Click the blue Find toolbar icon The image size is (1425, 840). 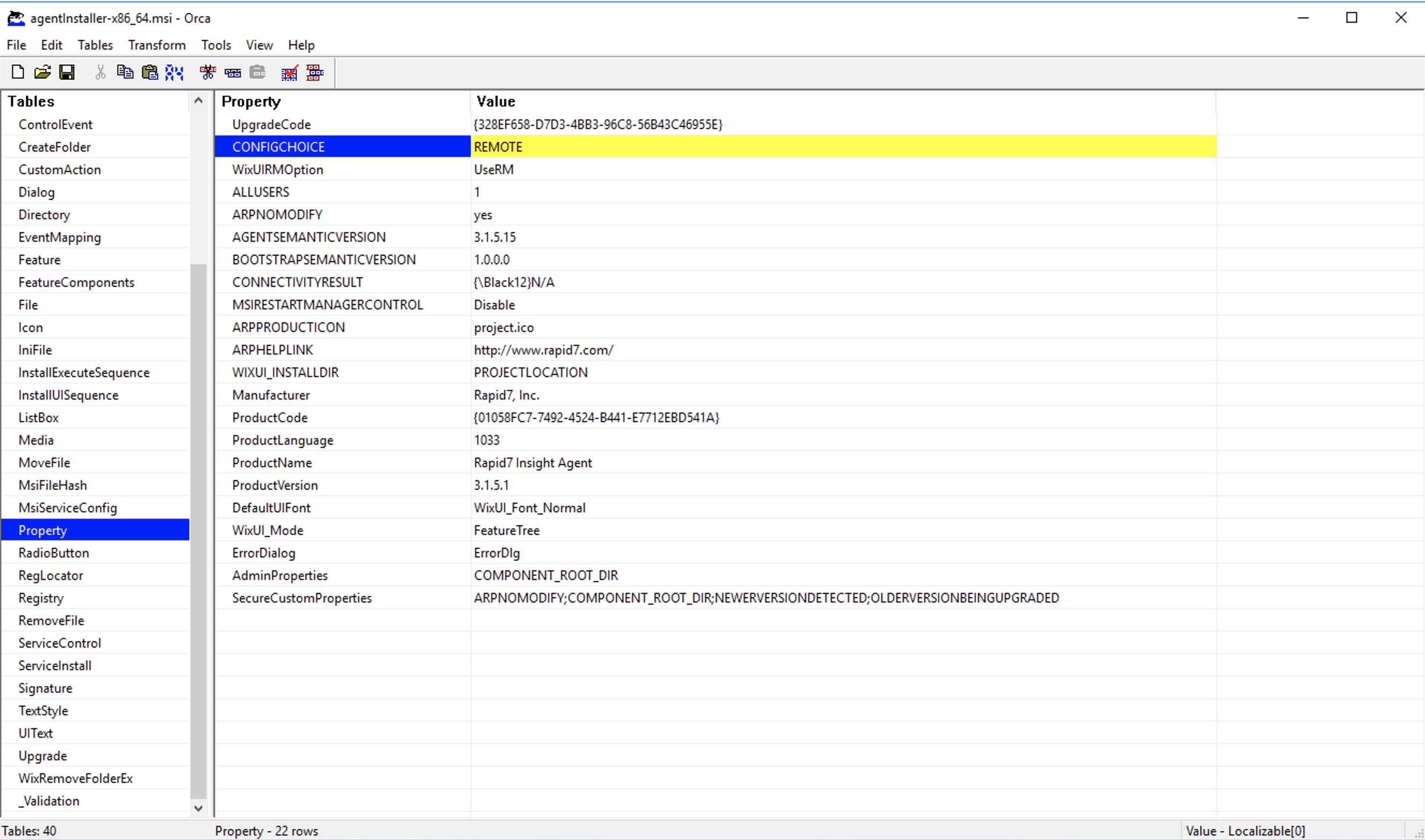point(175,72)
